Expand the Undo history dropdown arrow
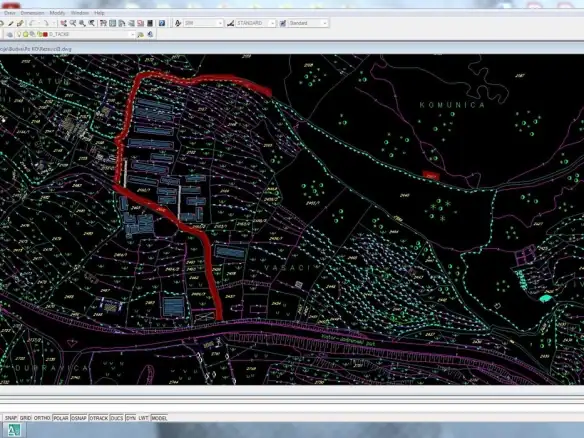 pos(39,23)
